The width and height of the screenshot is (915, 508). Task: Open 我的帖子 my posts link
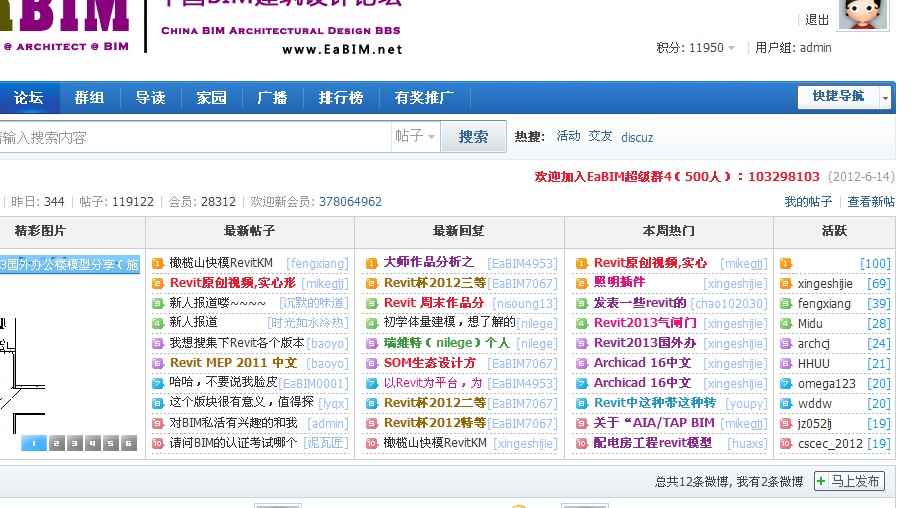coord(808,202)
